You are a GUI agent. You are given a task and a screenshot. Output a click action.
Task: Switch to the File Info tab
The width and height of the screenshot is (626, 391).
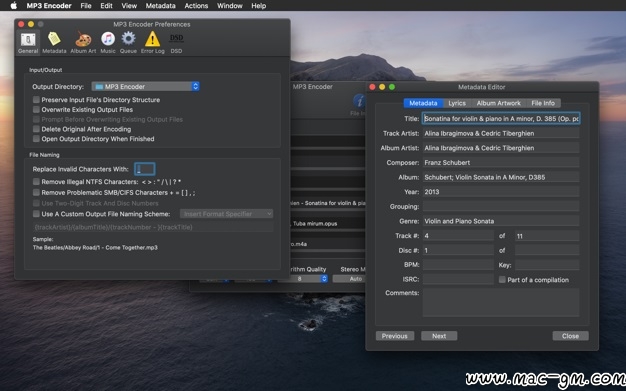(x=543, y=103)
